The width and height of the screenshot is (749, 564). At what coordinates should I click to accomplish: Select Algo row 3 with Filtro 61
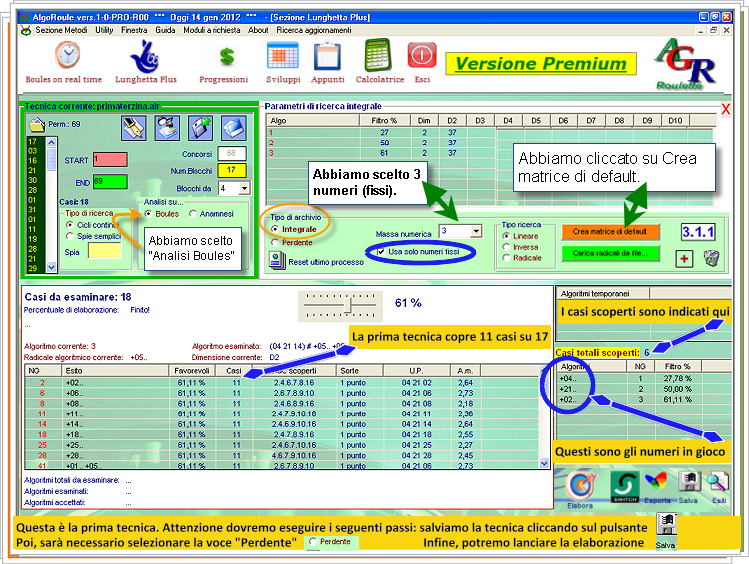pyautogui.click(x=490, y=153)
